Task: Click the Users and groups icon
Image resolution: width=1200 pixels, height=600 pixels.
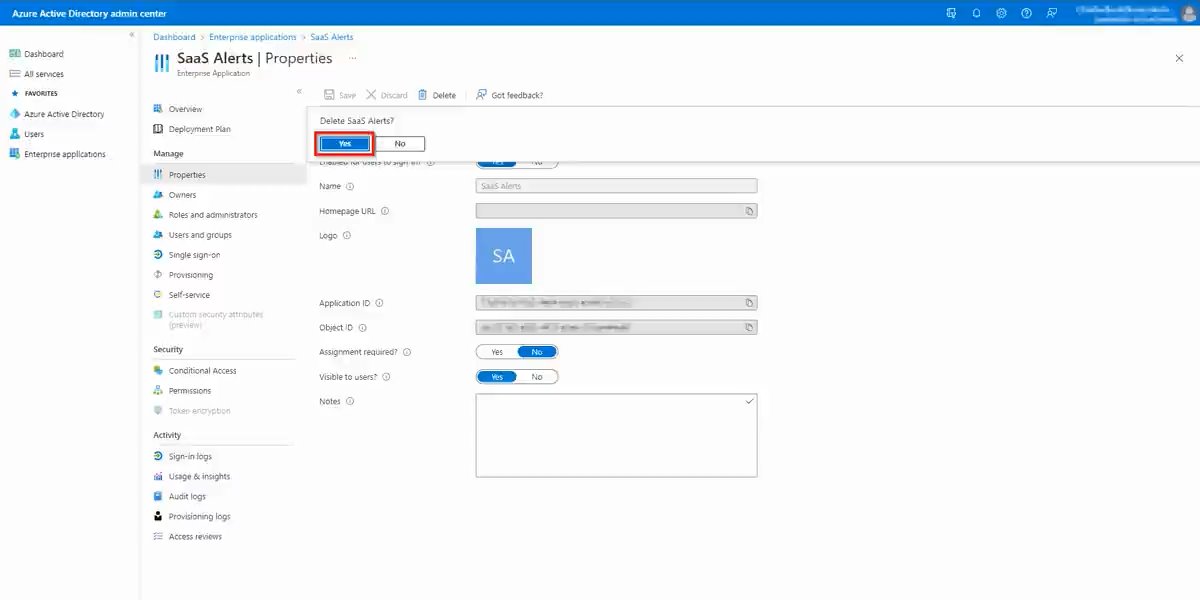Action: pyautogui.click(x=158, y=235)
